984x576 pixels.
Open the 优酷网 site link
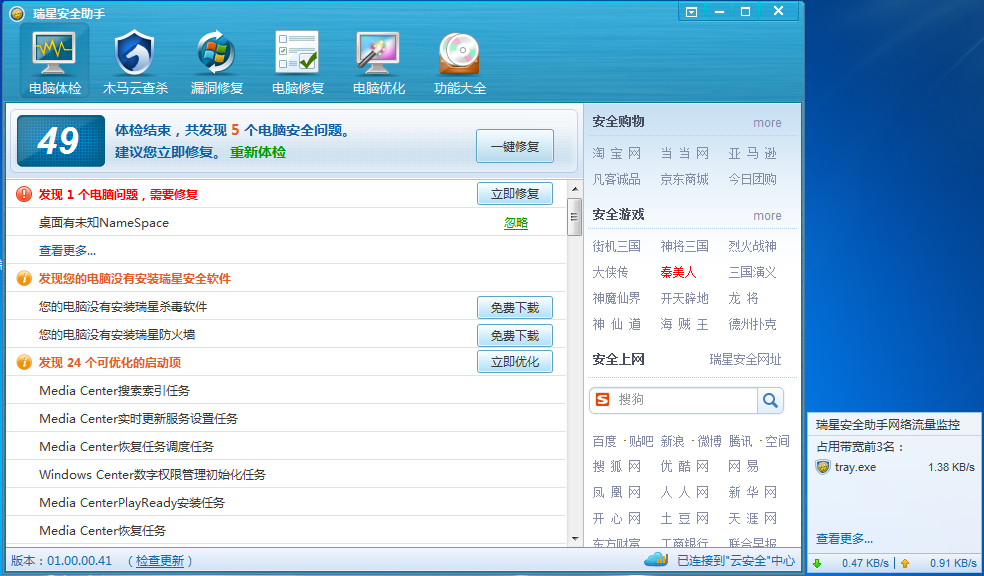pyautogui.click(x=684, y=466)
